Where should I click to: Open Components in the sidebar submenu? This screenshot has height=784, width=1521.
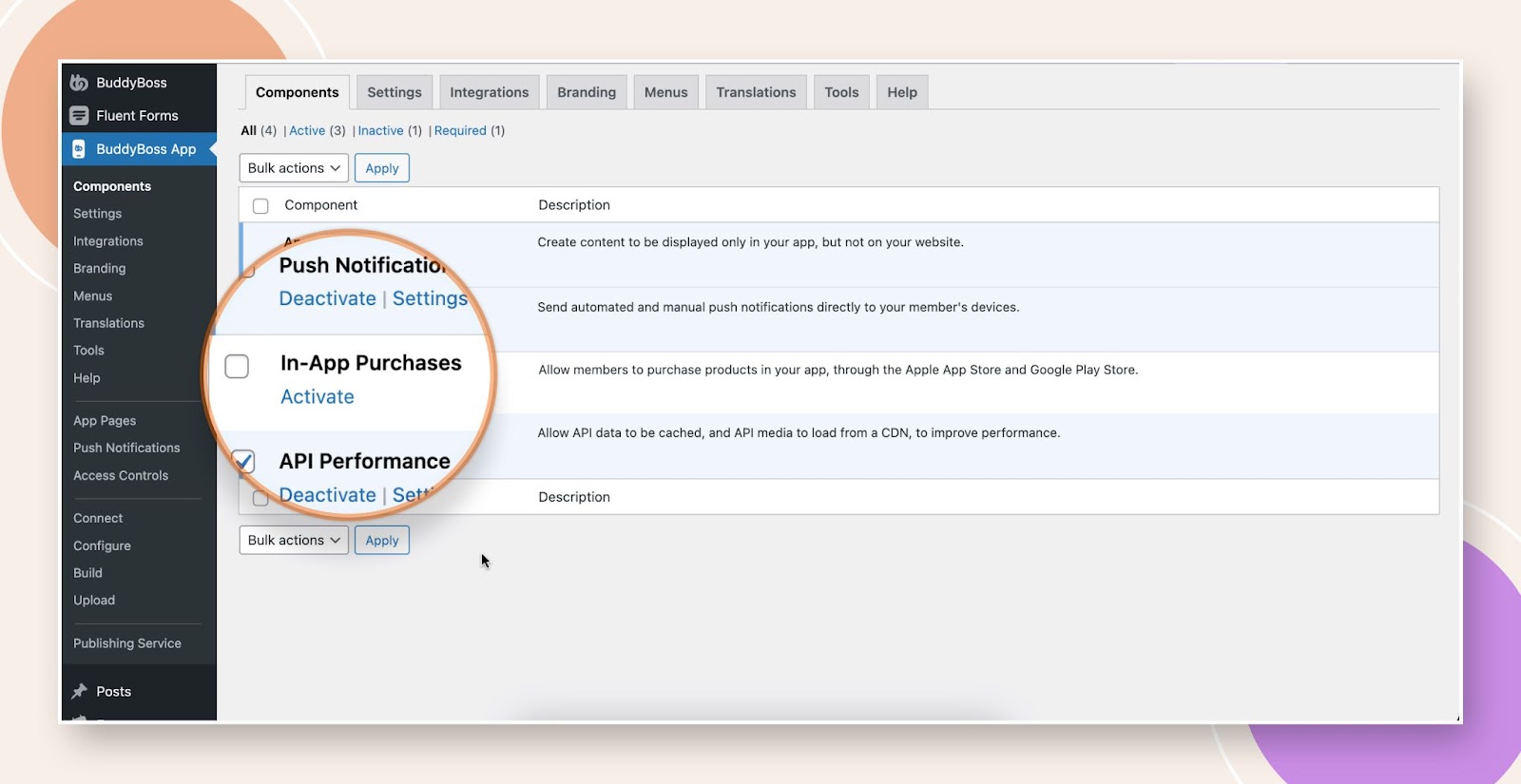coord(112,186)
